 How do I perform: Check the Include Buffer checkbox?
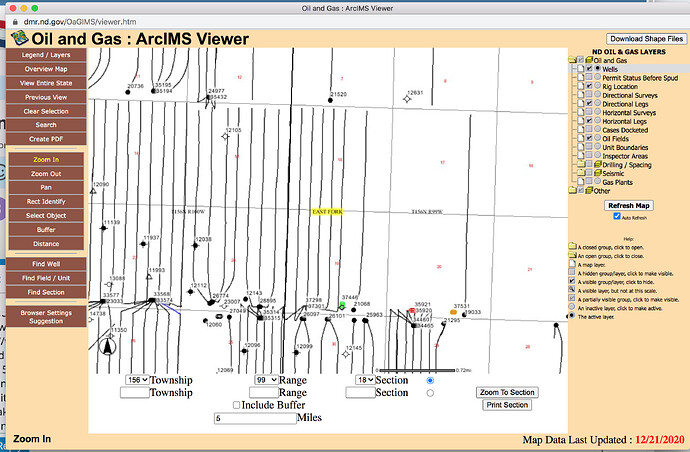[x=236, y=405]
